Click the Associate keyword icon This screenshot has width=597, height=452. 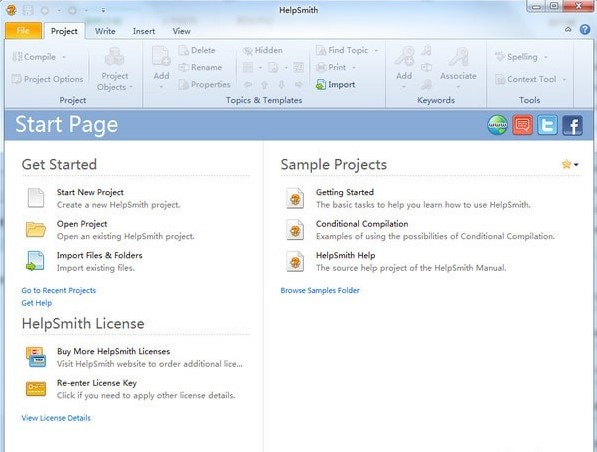(458, 56)
